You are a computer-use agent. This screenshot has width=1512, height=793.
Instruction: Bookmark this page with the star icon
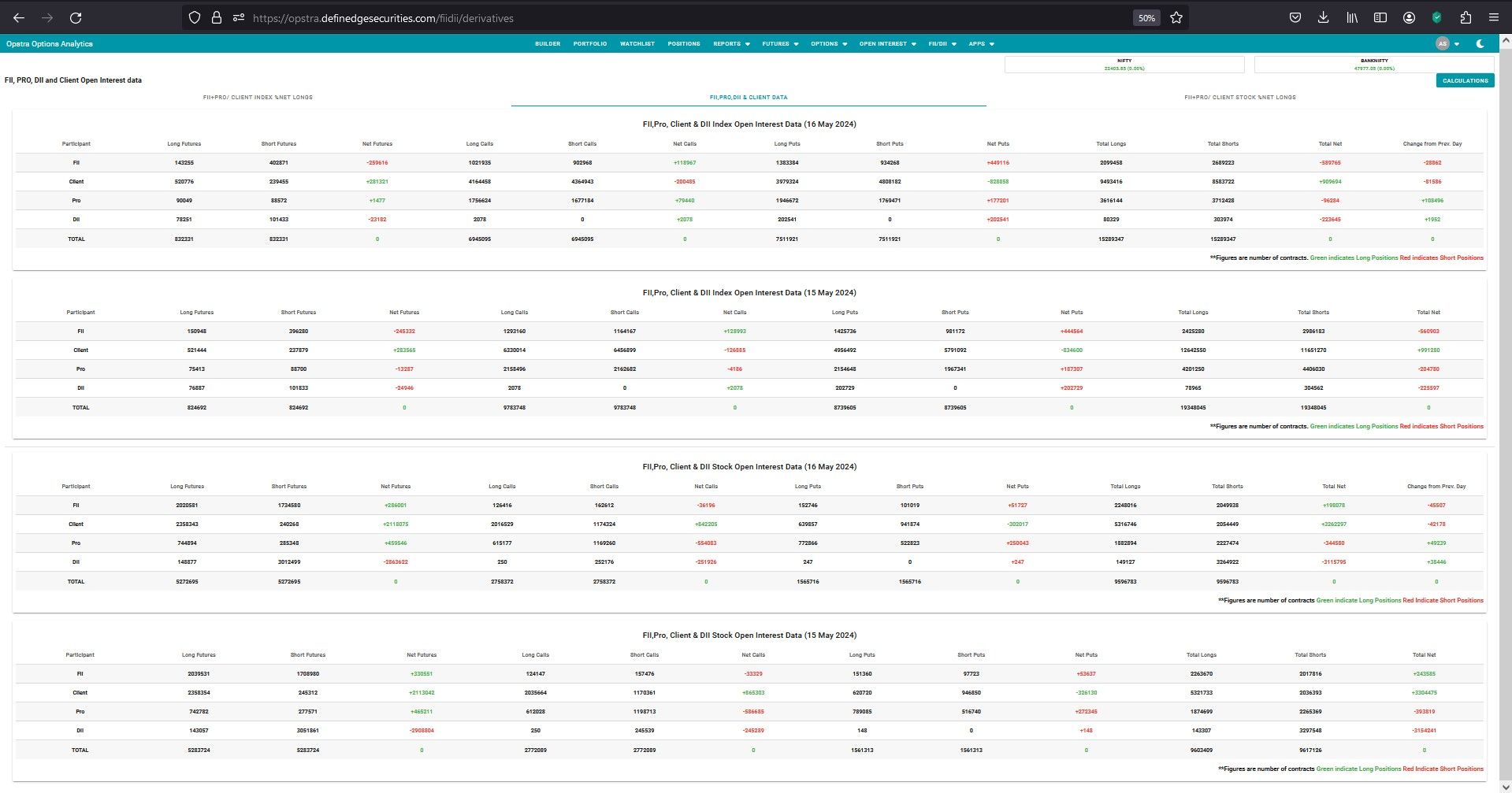[1176, 17]
